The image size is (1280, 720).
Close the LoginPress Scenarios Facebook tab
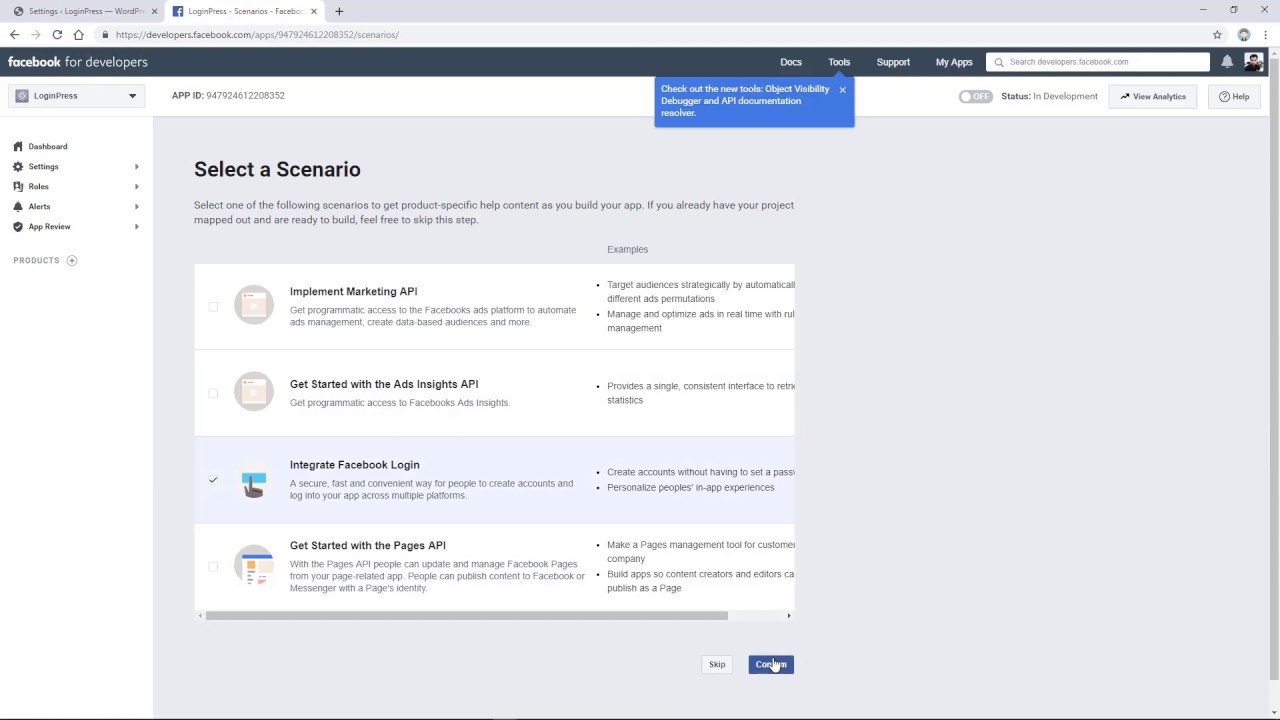(x=313, y=11)
